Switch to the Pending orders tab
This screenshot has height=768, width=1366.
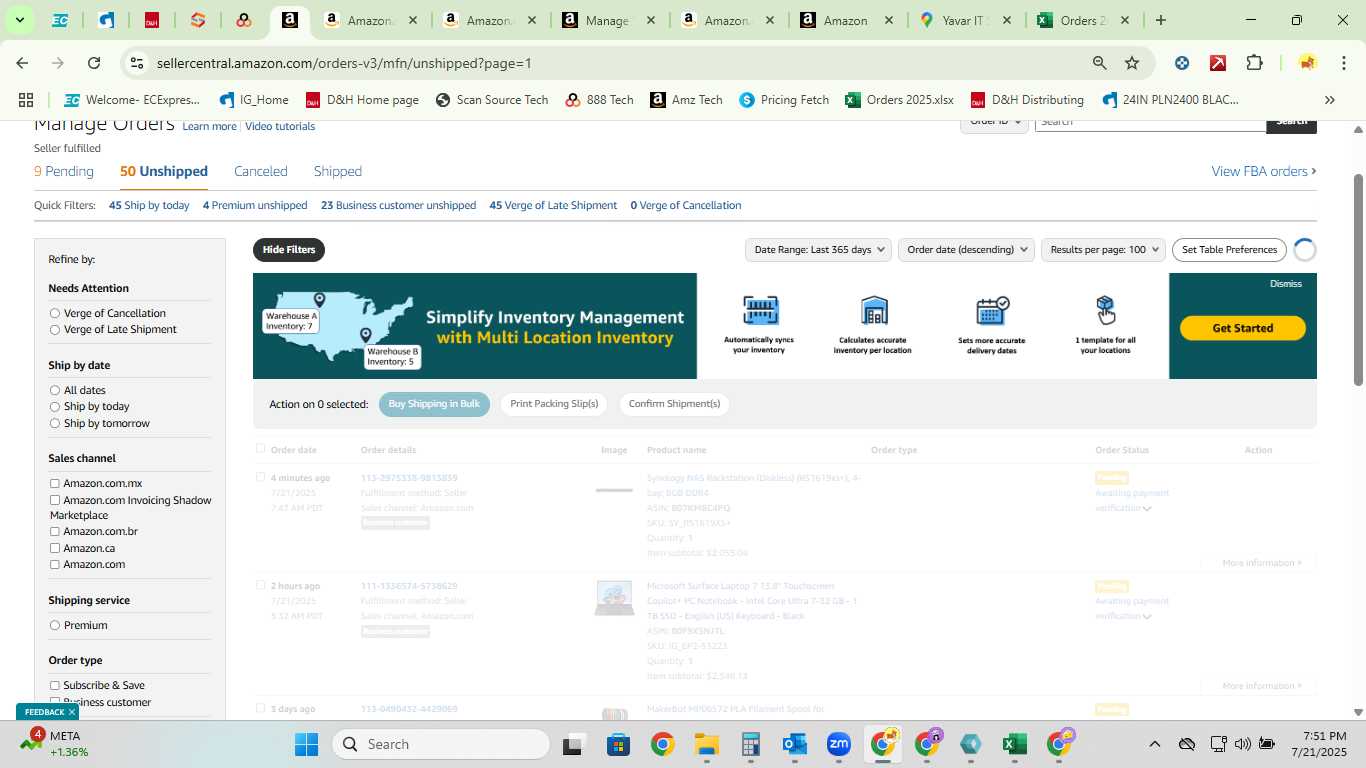(64, 171)
